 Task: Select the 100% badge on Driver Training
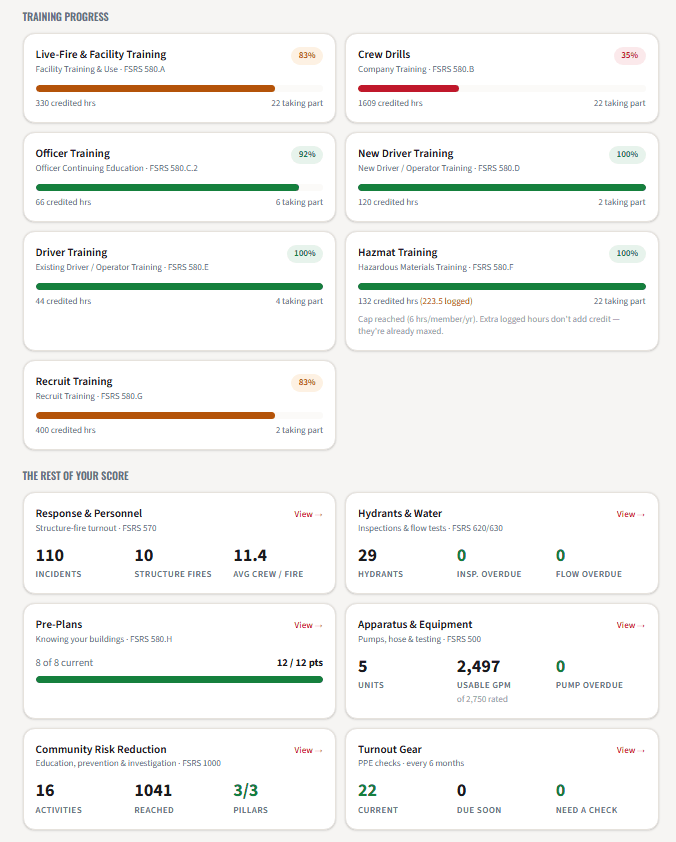[305, 253]
